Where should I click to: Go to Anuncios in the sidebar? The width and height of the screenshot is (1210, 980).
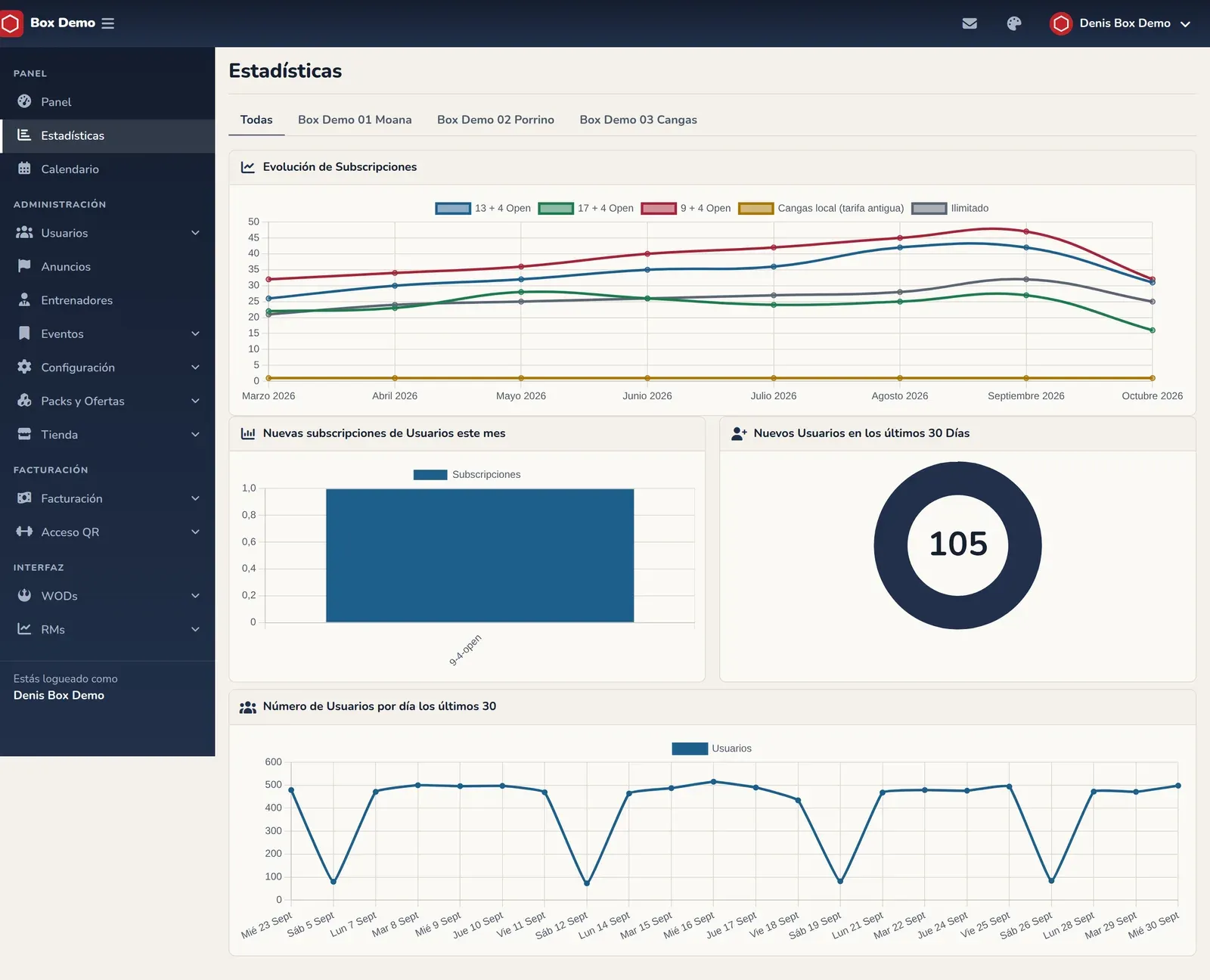[x=107, y=266]
